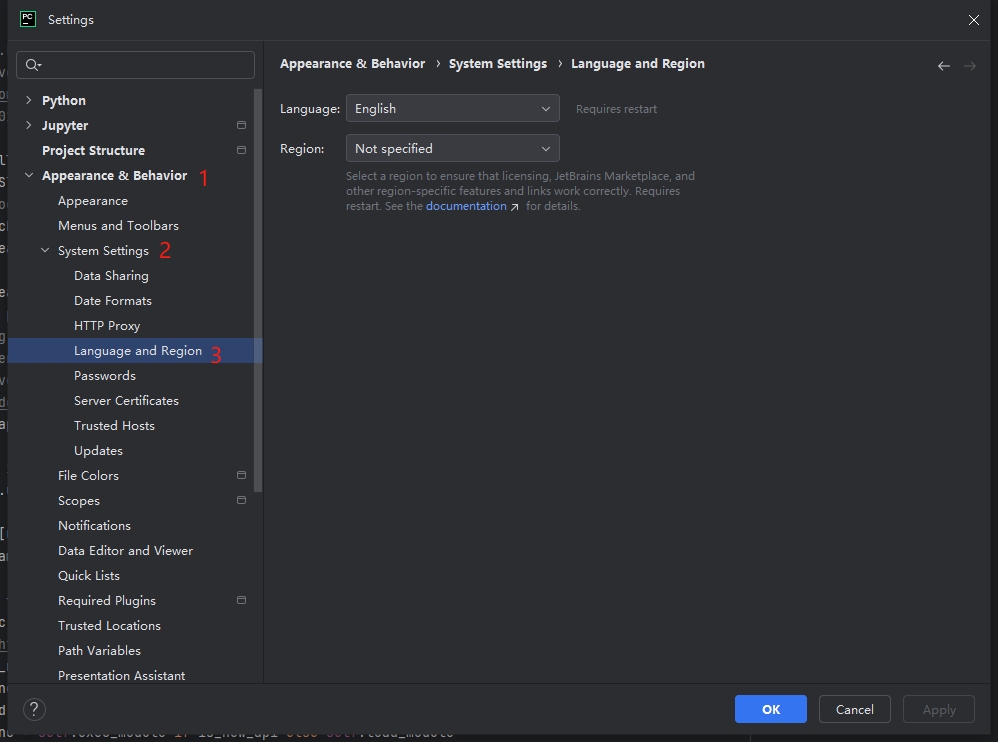The height and width of the screenshot is (742, 998).
Task: Collapse the Appearance & Behavior node
Action: [29, 175]
